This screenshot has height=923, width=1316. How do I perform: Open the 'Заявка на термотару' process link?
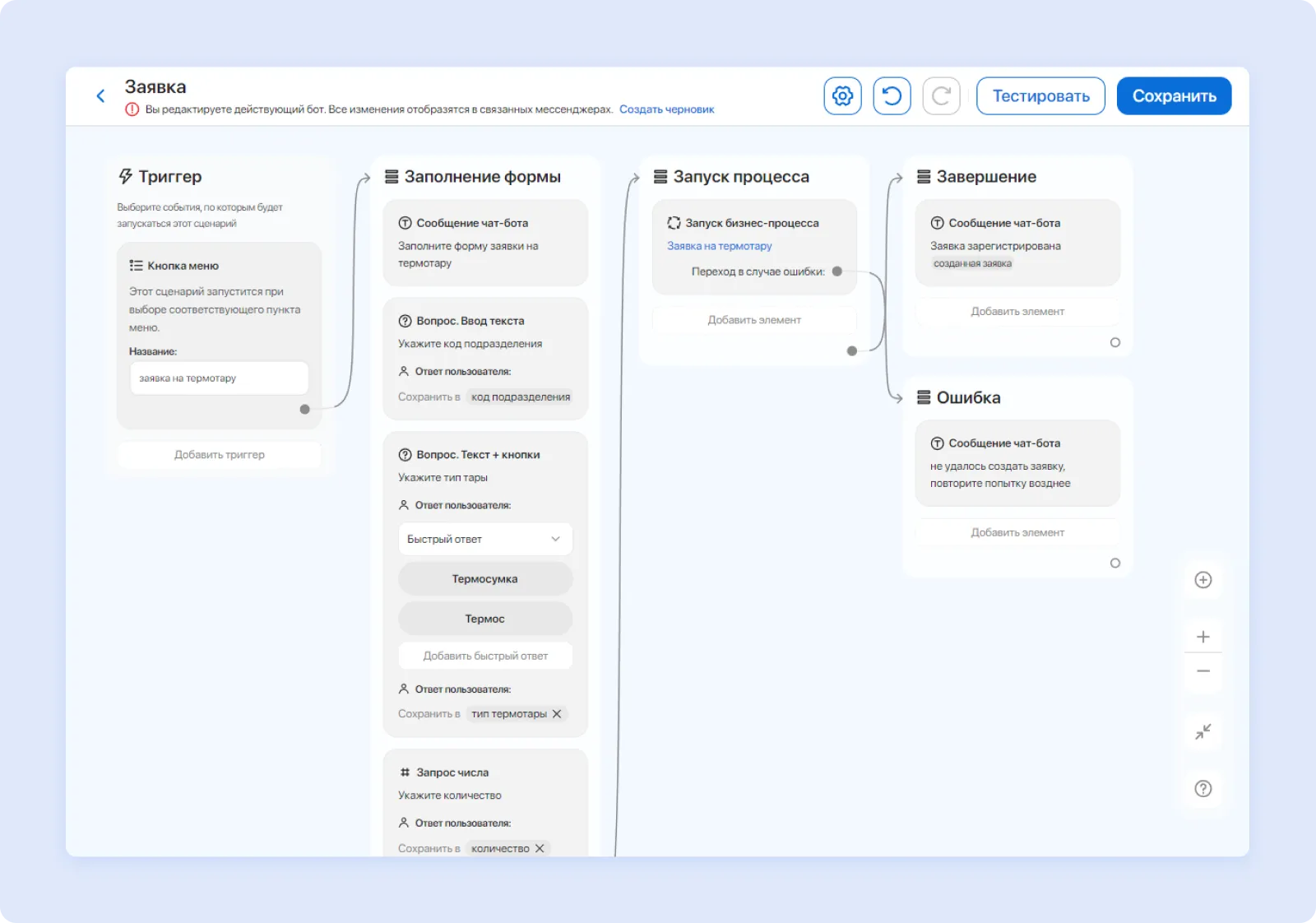(x=719, y=246)
